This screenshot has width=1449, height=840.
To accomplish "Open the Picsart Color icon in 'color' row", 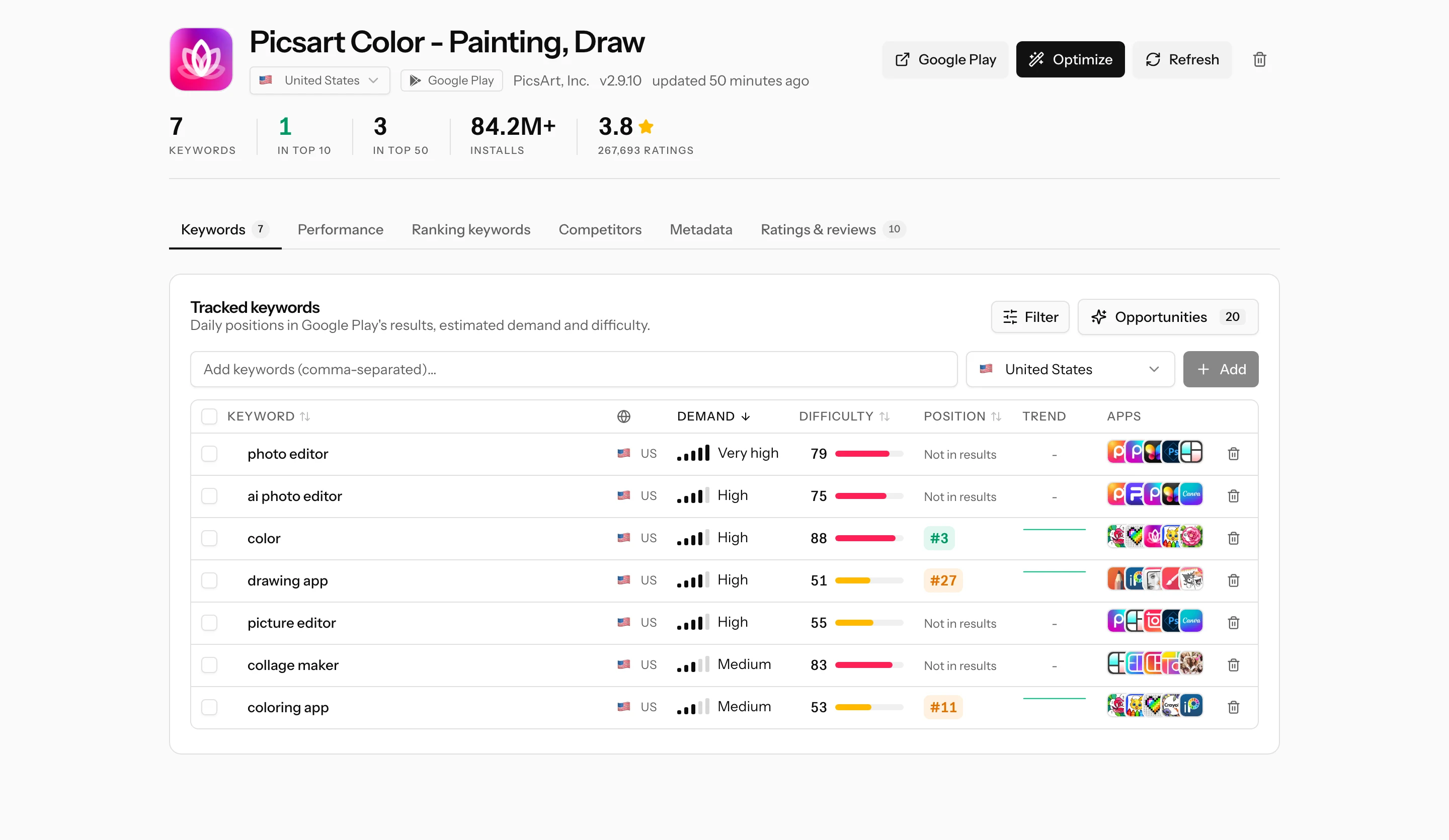I will pos(1154,536).
